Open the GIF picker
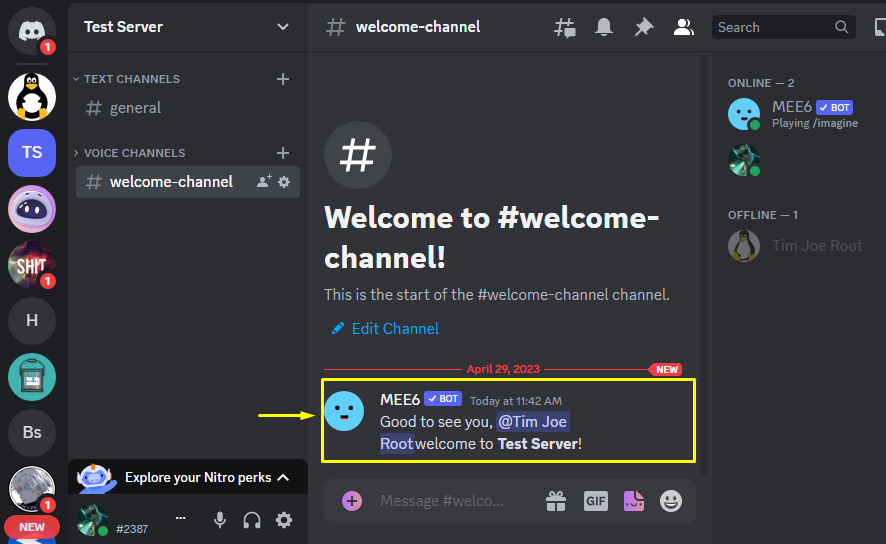Viewport: 886px width, 544px height. pyautogui.click(x=596, y=501)
